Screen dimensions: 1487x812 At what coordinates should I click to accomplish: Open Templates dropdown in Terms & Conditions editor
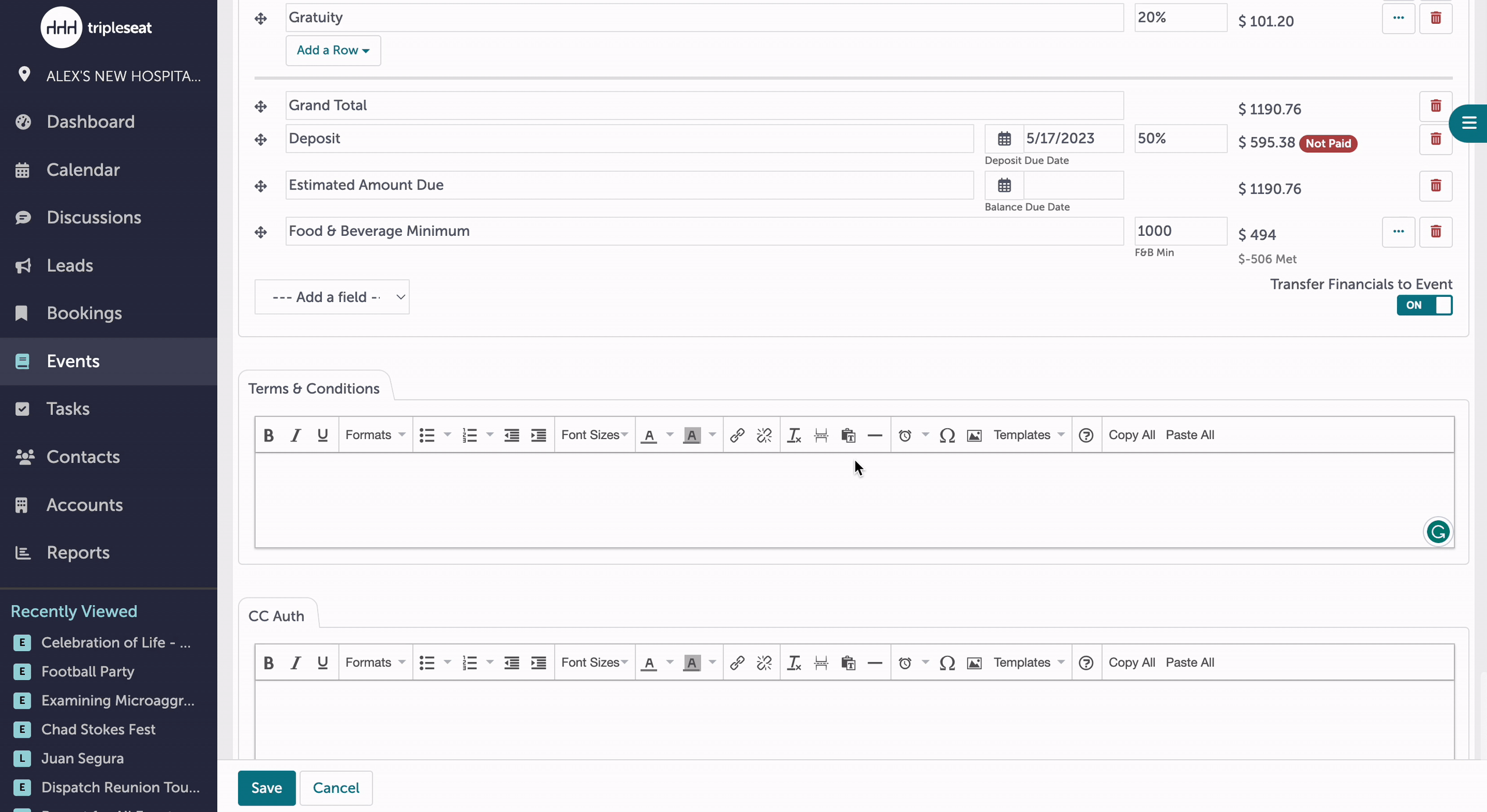[1029, 435]
